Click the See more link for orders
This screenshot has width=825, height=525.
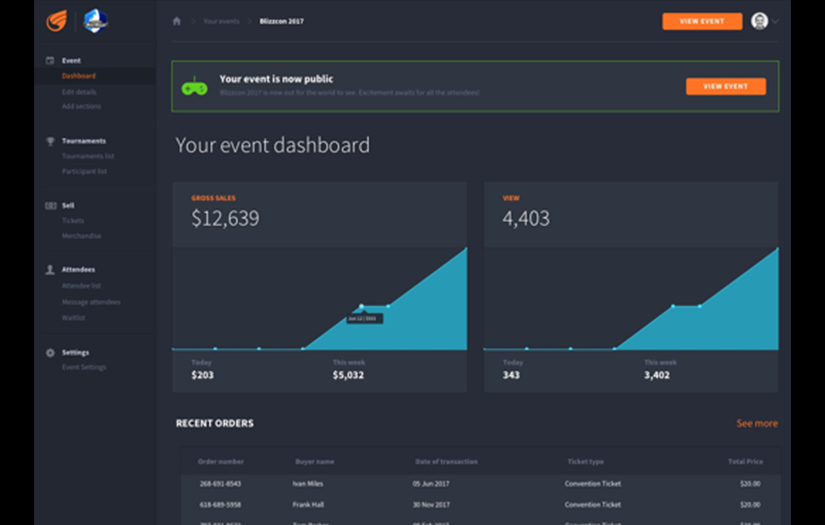(757, 424)
